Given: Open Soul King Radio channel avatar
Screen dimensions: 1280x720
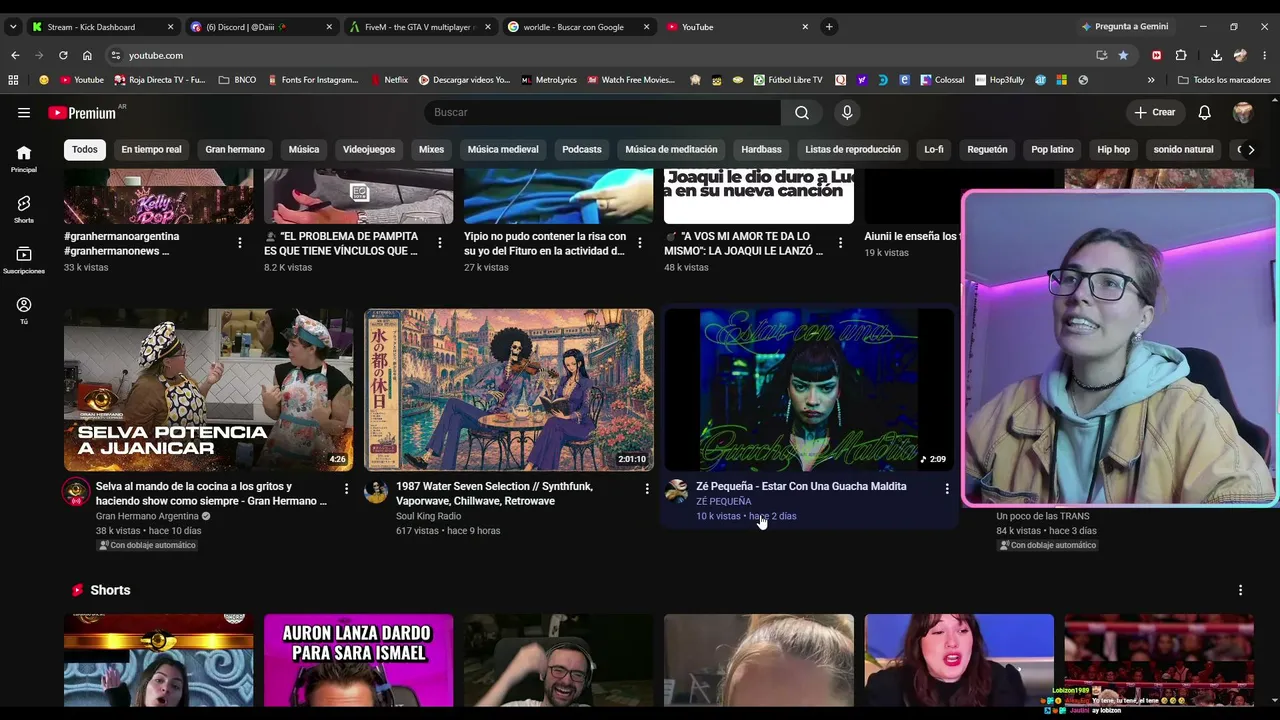Looking at the screenshot, I should (x=376, y=491).
